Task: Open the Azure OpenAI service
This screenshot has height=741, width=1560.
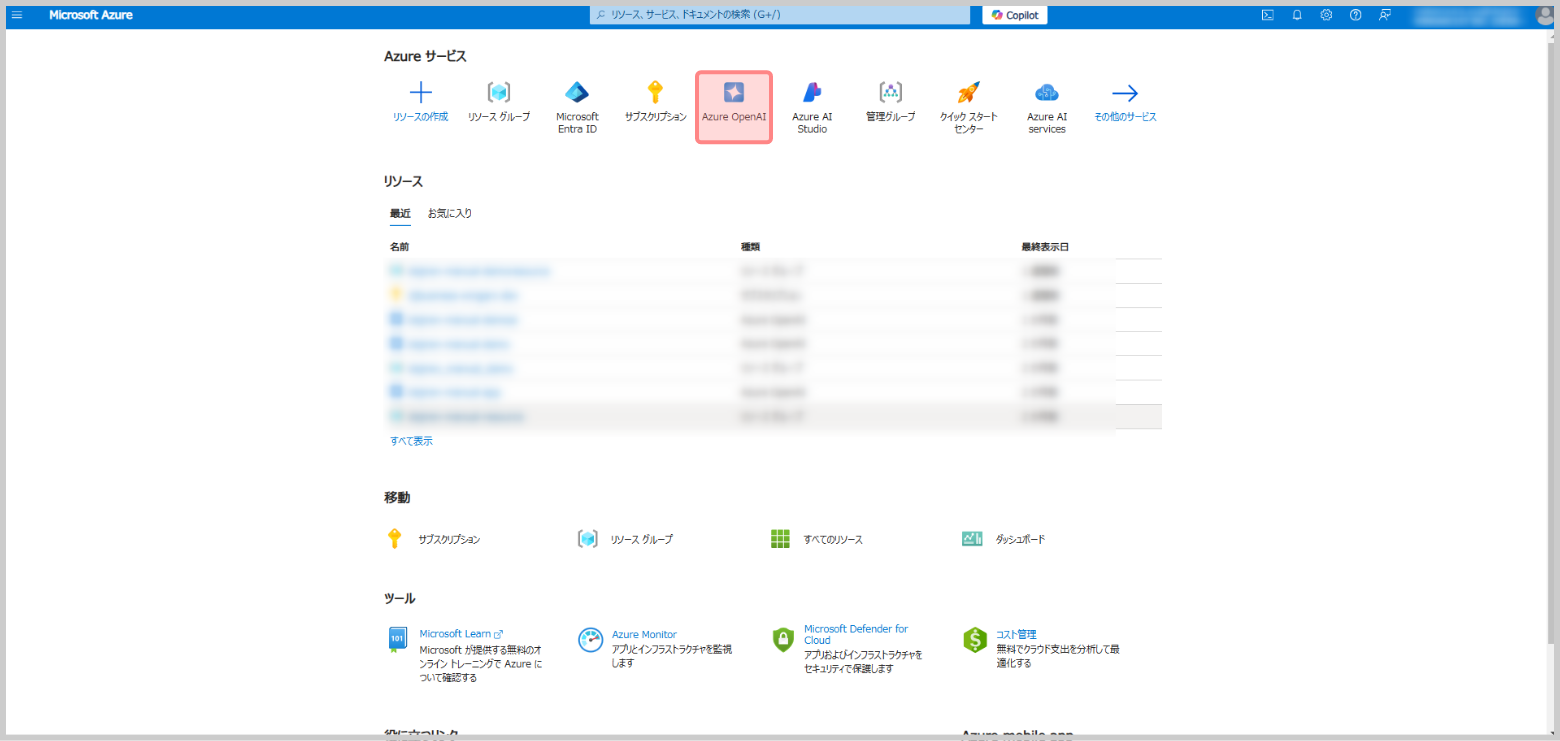Action: point(734,107)
